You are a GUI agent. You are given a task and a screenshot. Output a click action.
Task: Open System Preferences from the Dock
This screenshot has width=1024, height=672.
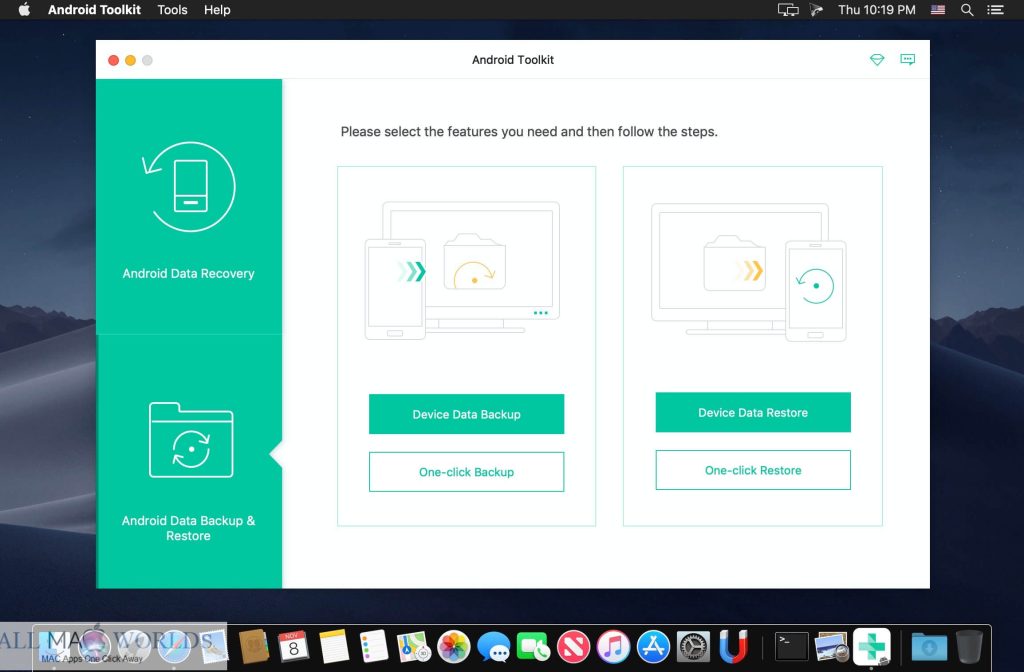tap(693, 647)
